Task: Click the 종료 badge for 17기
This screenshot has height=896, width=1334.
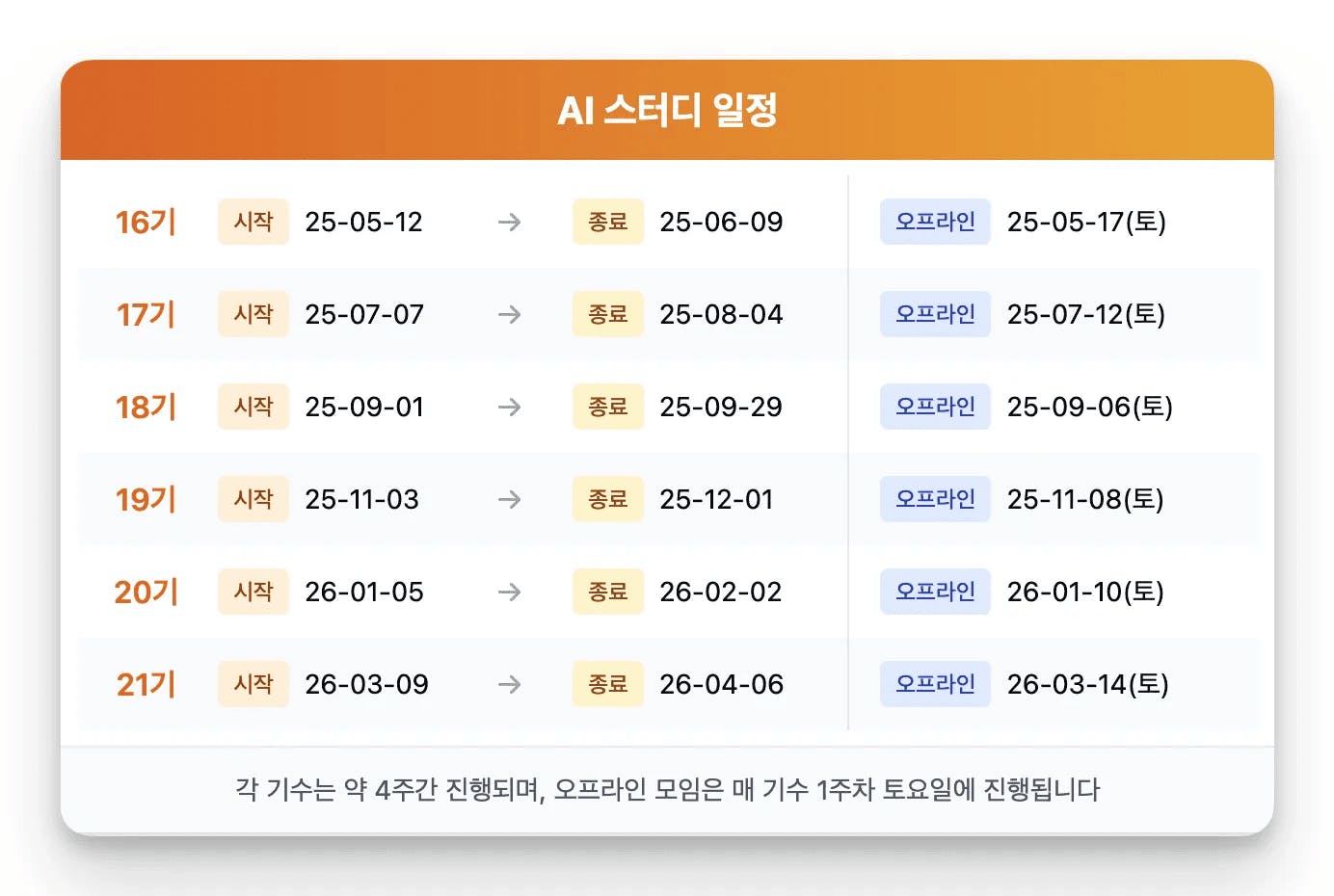Action: click(607, 315)
